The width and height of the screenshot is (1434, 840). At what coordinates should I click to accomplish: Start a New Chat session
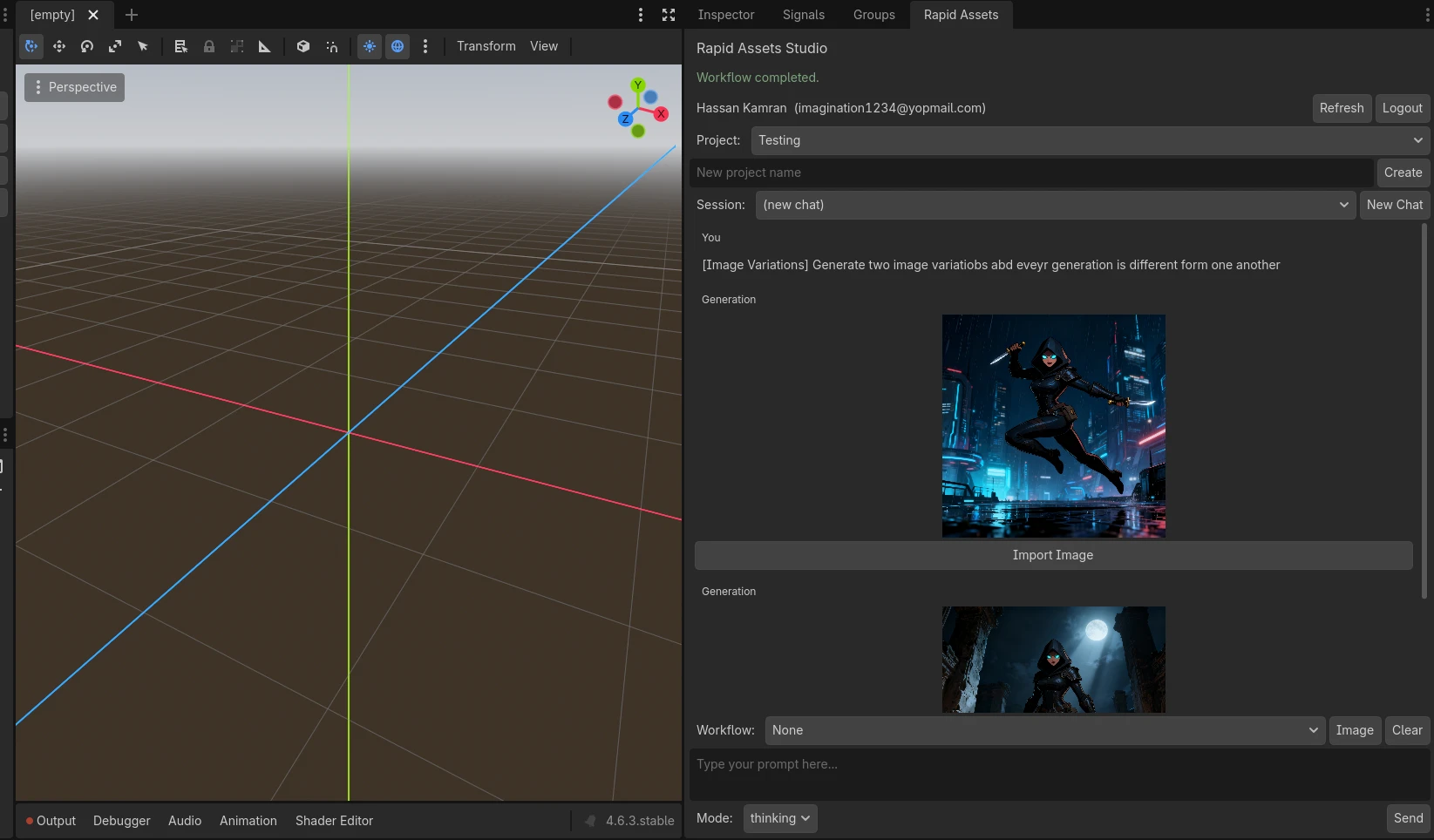[1395, 205]
